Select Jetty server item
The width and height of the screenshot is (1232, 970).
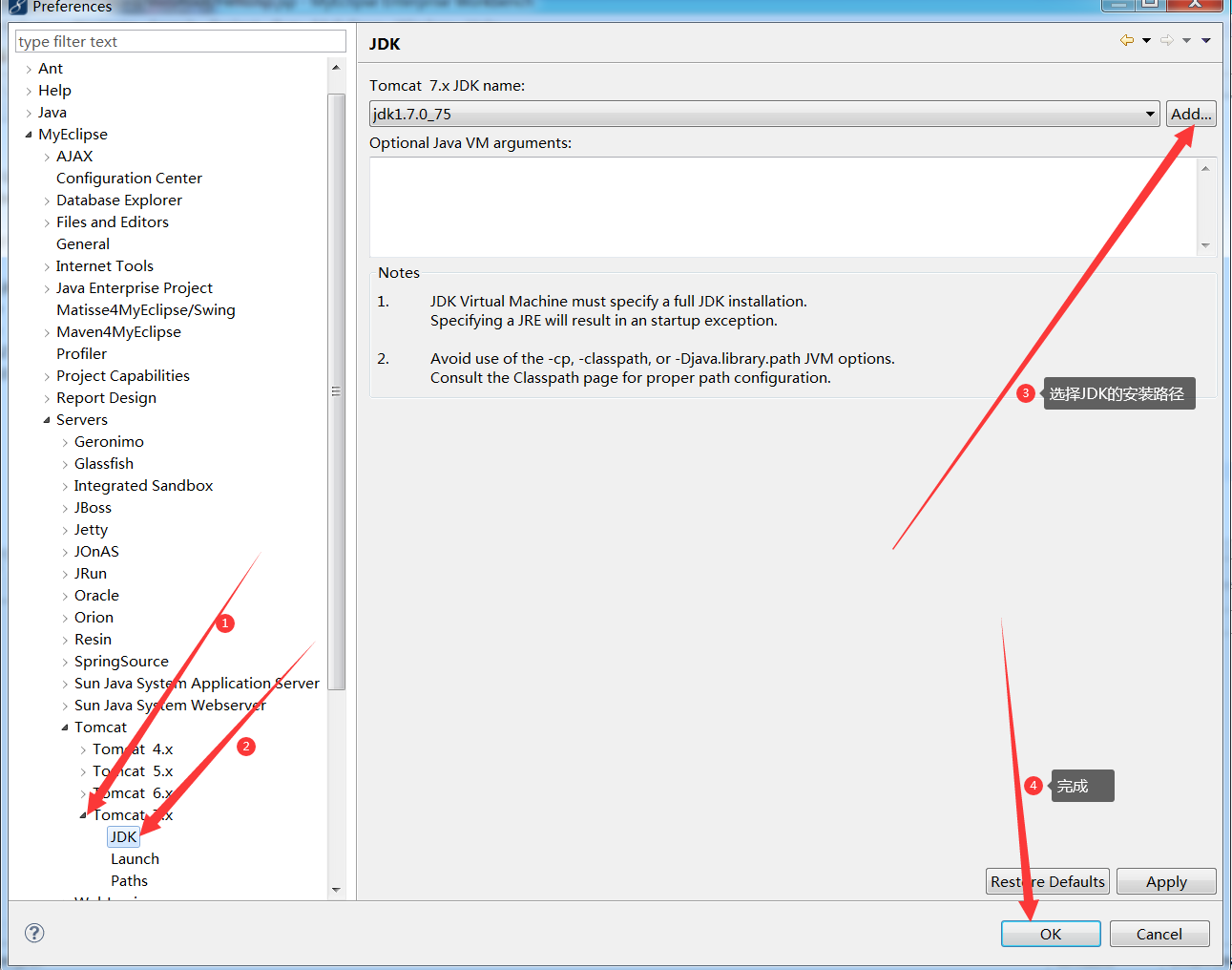click(91, 529)
